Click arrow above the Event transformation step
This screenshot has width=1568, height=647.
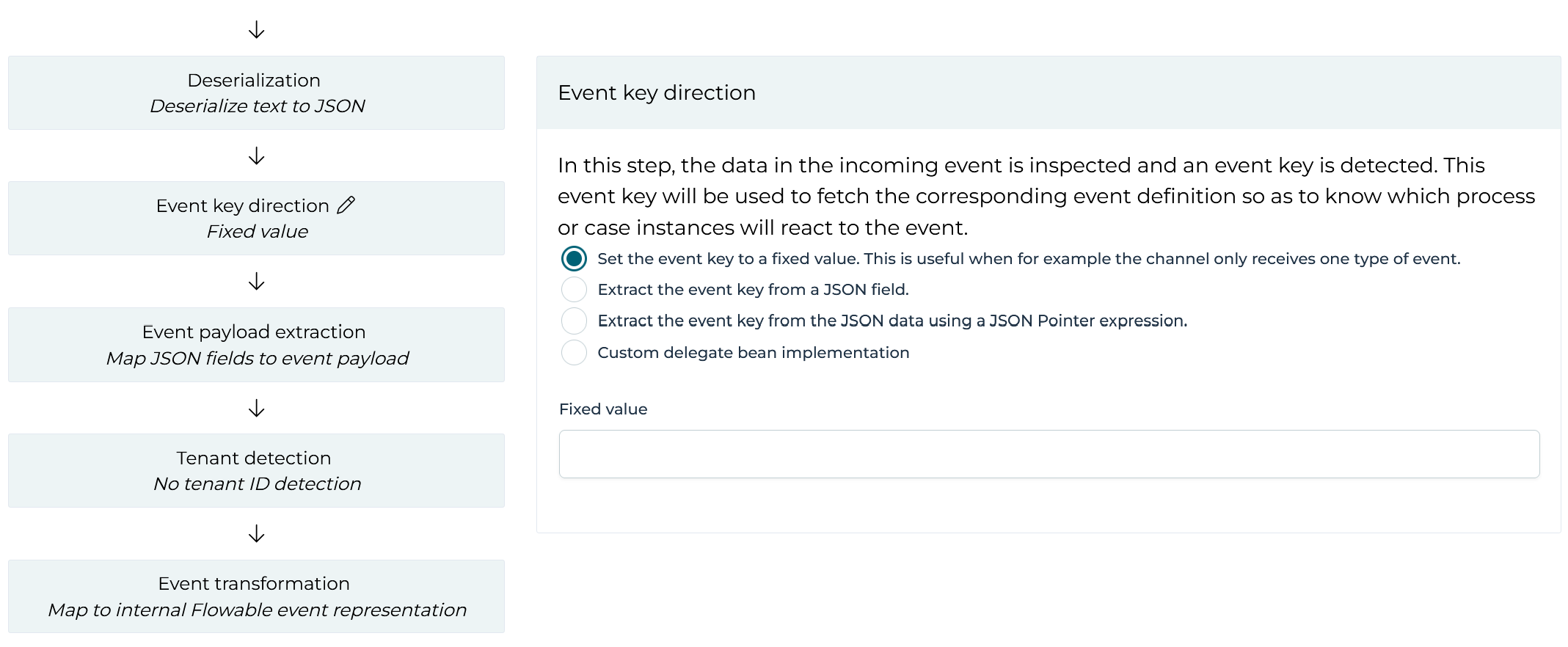click(256, 533)
